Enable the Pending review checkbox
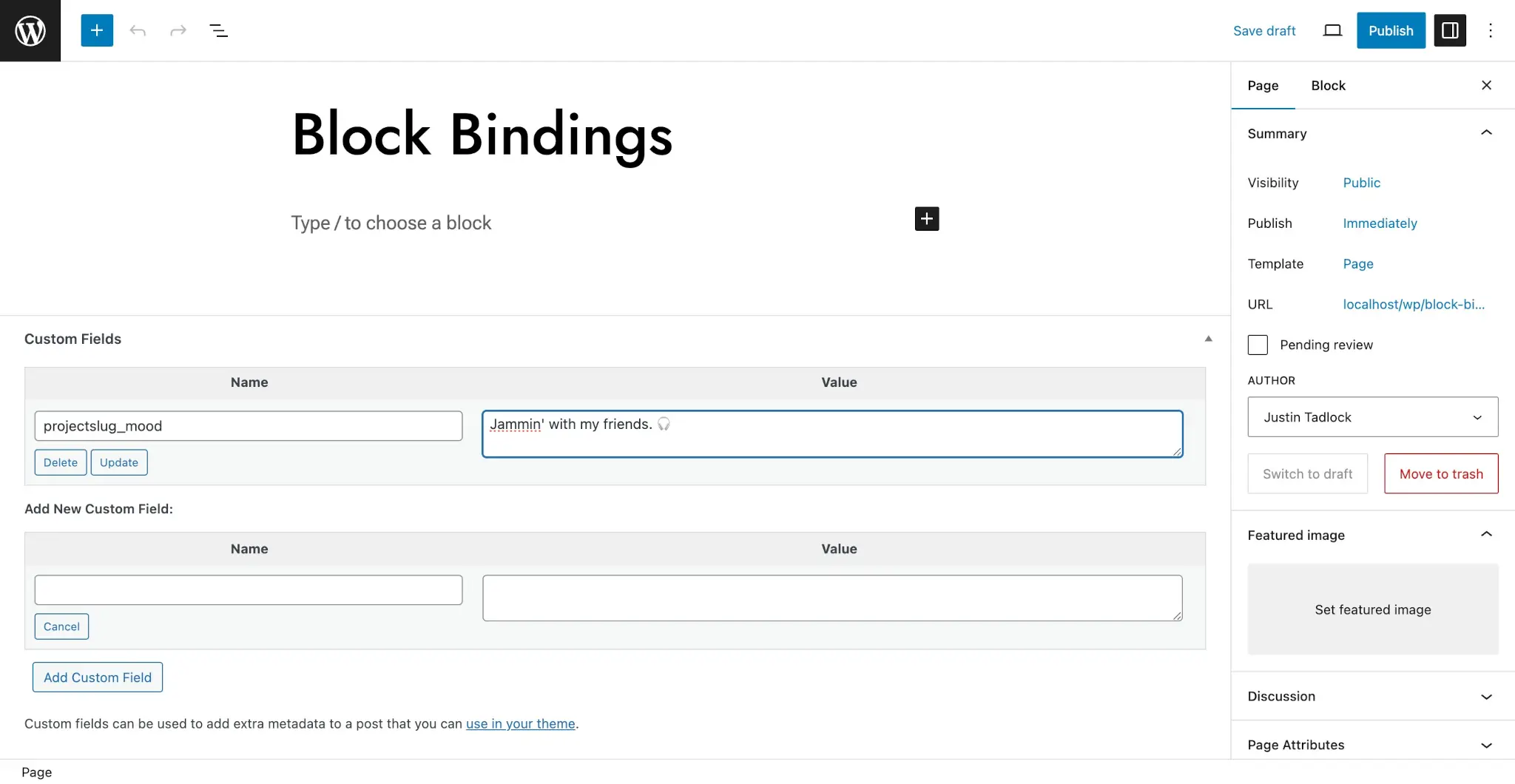This screenshot has height=784, width=1515. [x=1258, y=345]
